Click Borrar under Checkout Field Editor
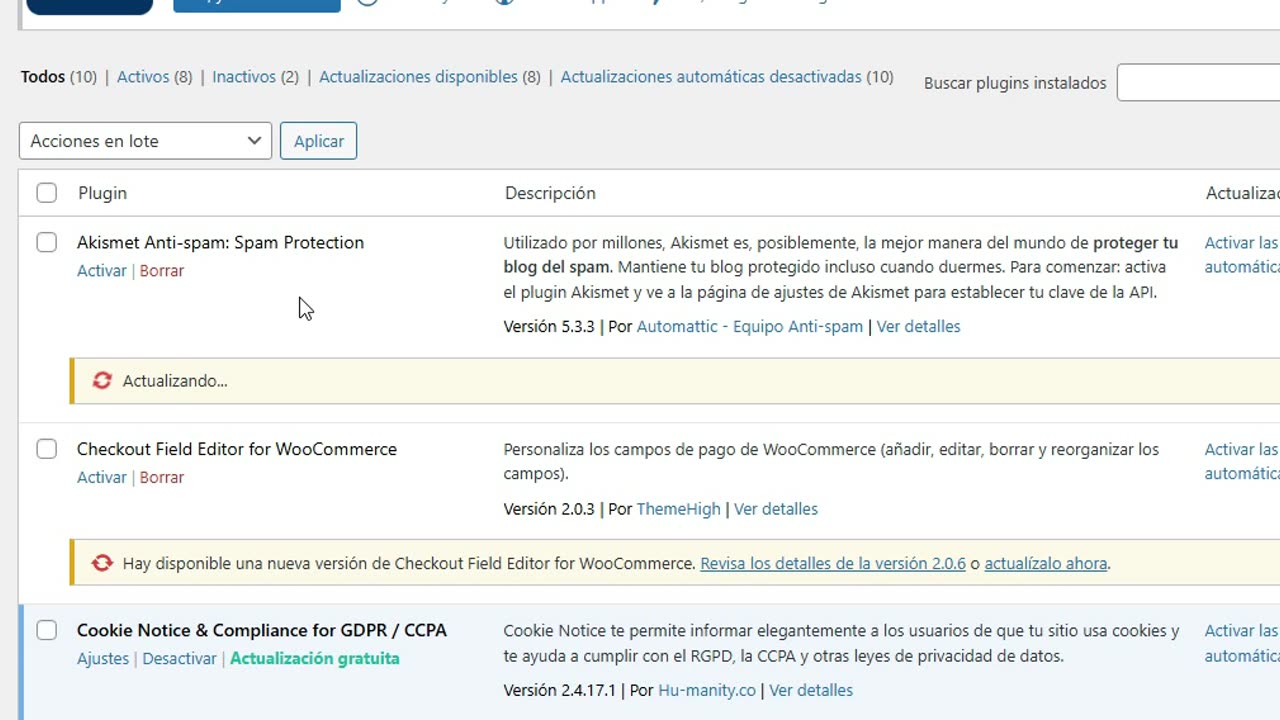 [162, 478]
